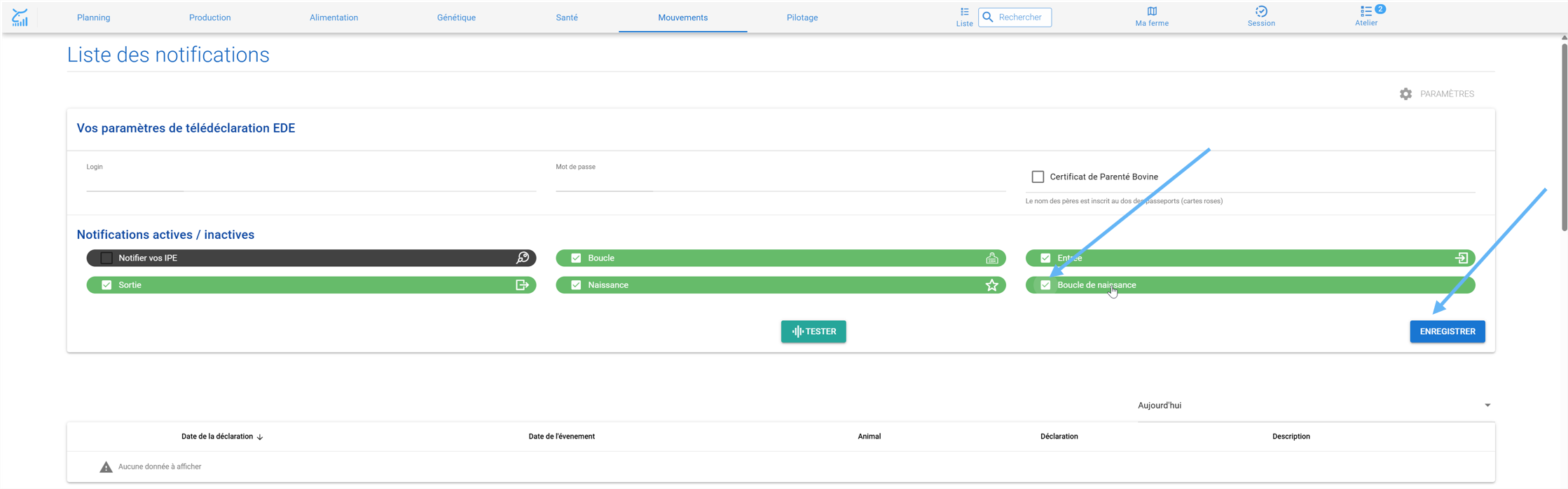Image resolution: width=1568 pixels, height=489 pixels.
Task: Click the Rechercher search box
Action: (1015, 18)
